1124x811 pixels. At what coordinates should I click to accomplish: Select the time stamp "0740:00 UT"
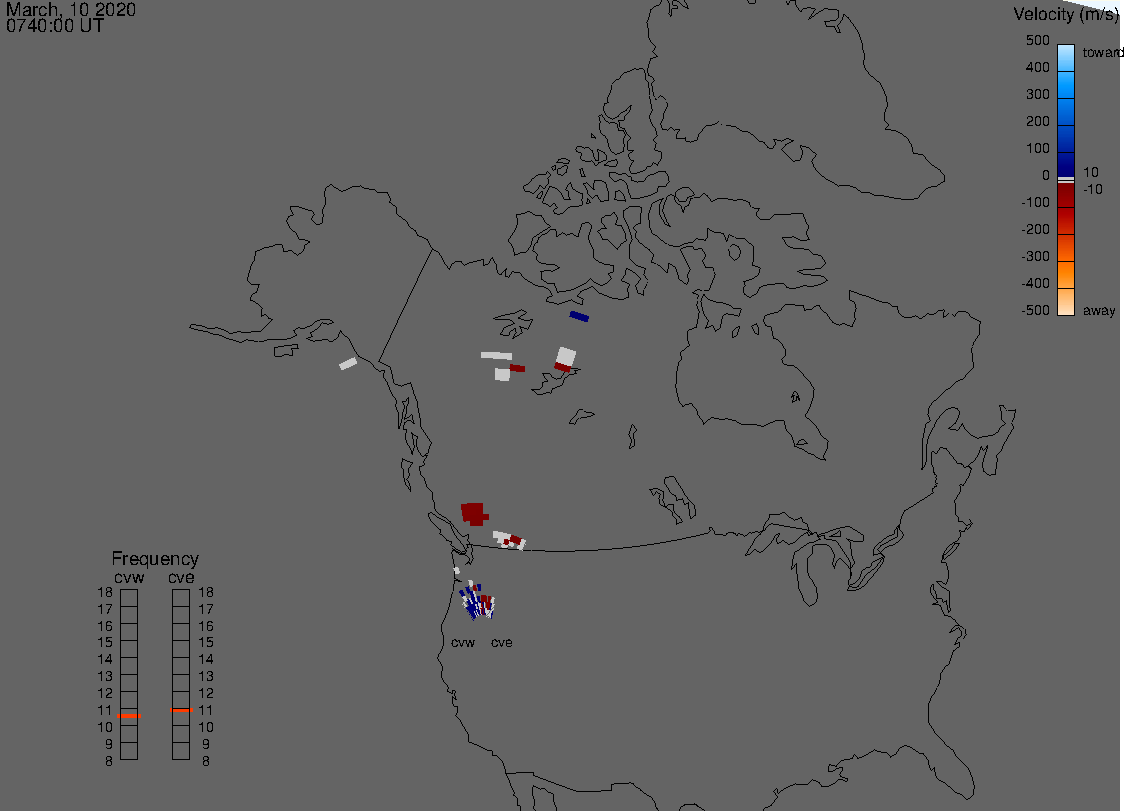coord(54,26)
